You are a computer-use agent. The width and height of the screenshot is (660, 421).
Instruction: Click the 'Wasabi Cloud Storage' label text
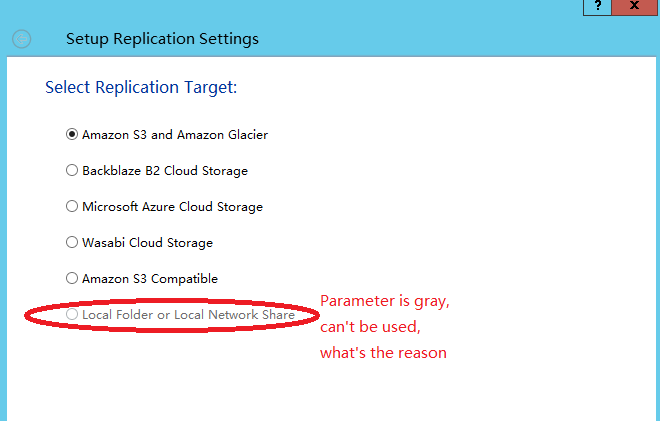147,243
